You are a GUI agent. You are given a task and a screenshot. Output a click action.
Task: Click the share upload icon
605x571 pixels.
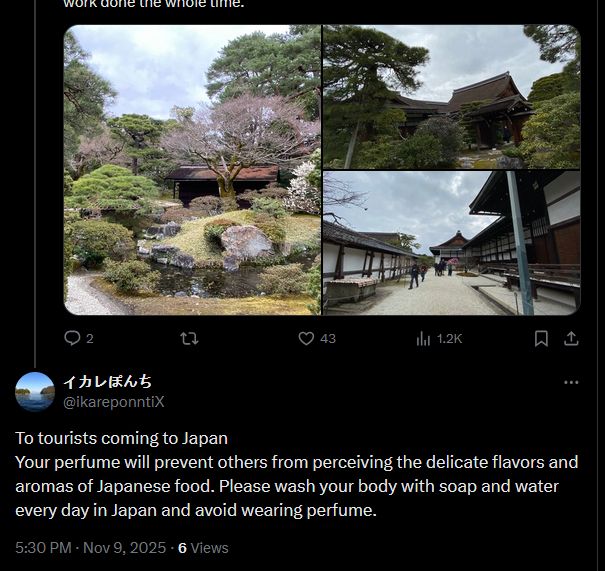point(571,339)
